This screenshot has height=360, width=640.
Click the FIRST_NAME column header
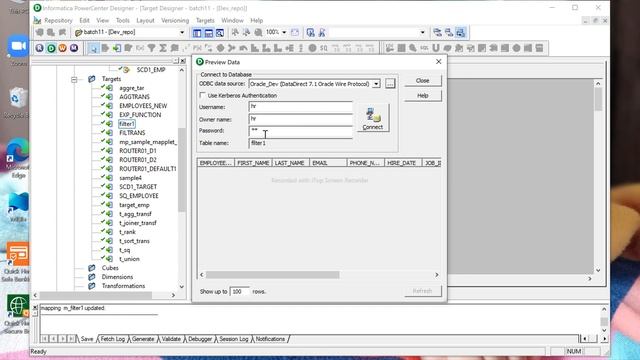(x=253, y=163)
